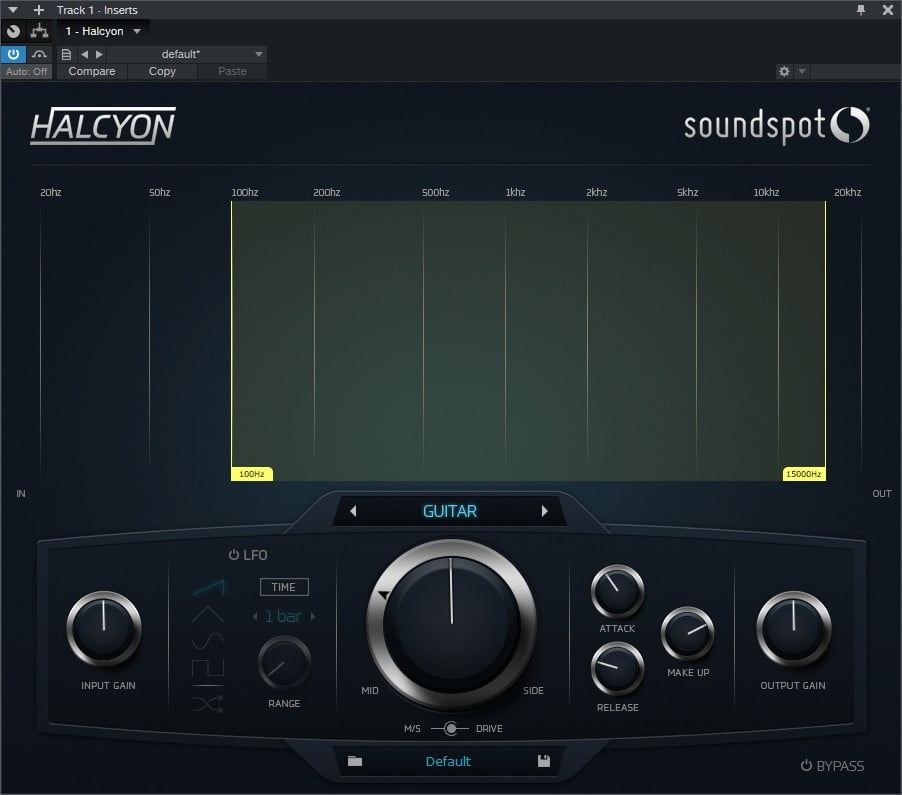Open the routing/channel editor icon
The height and width of the screenshot is (795, 902).
39,31
